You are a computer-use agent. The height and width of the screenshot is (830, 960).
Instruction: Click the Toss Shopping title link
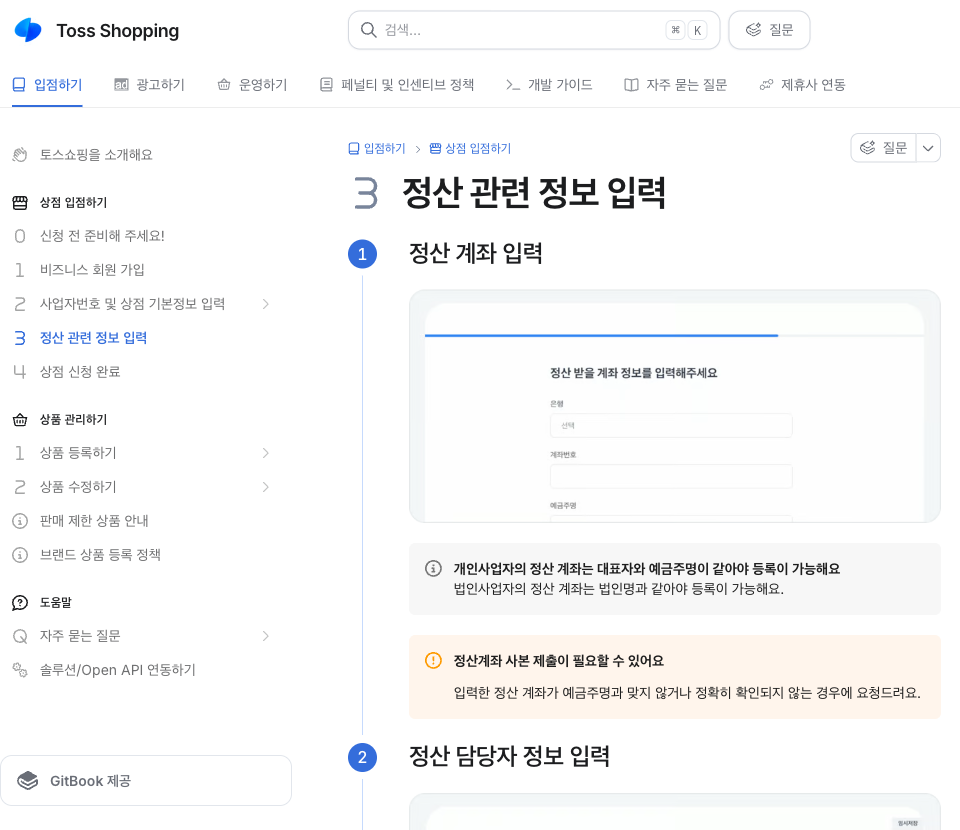pos(118,31)
